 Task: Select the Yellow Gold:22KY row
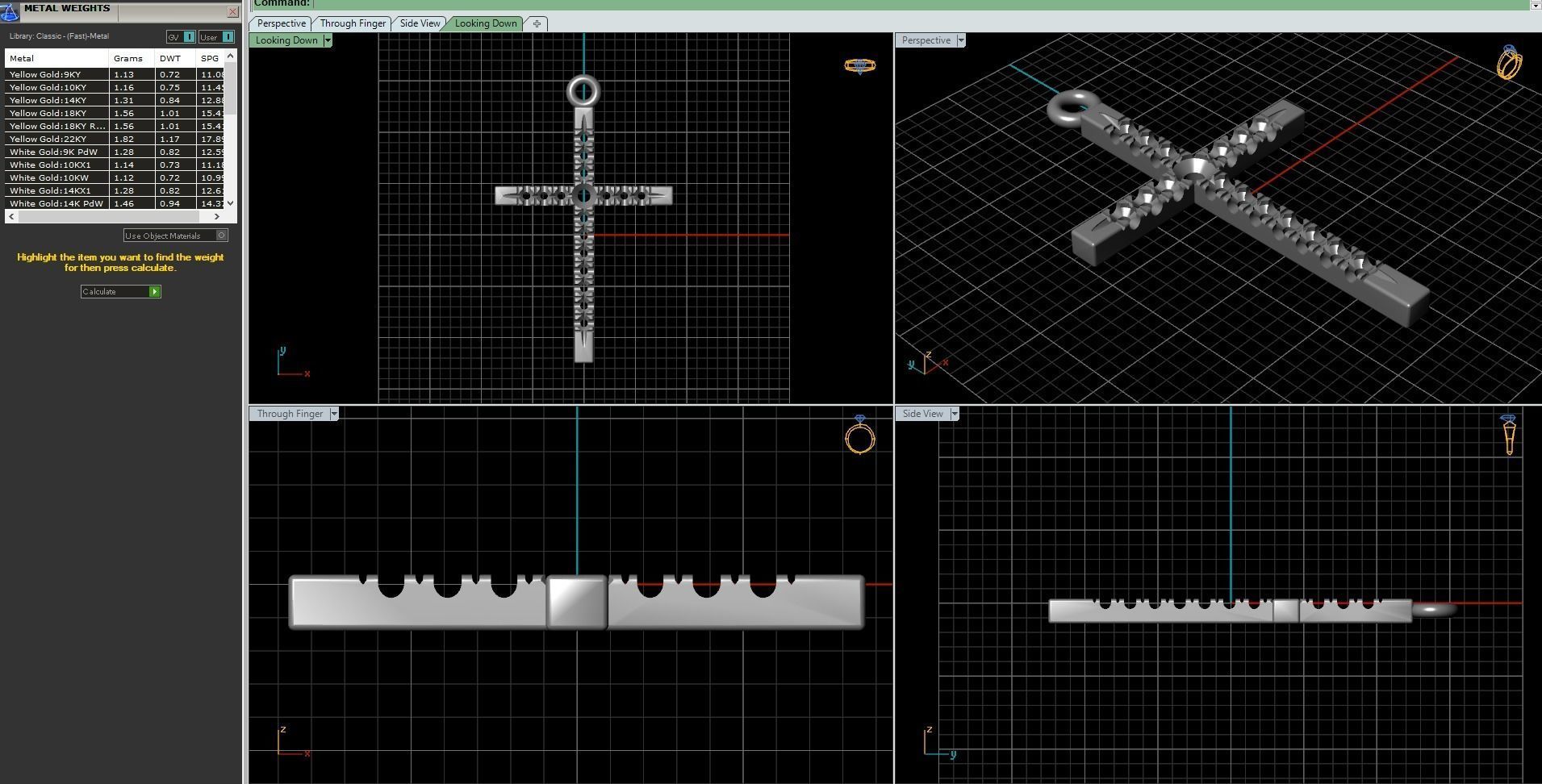point(115,139)
